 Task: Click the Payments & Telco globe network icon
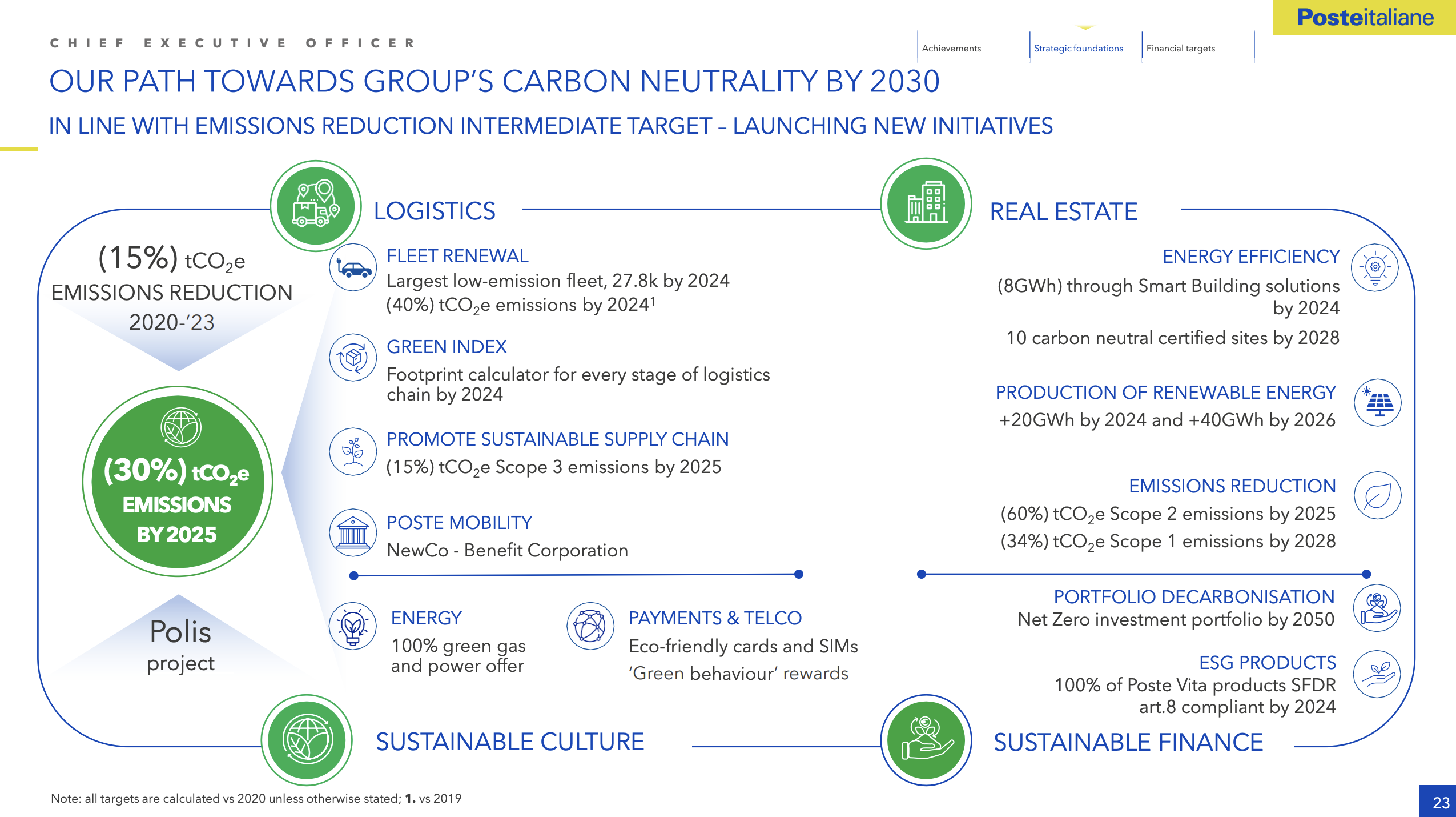coord(590,626)
